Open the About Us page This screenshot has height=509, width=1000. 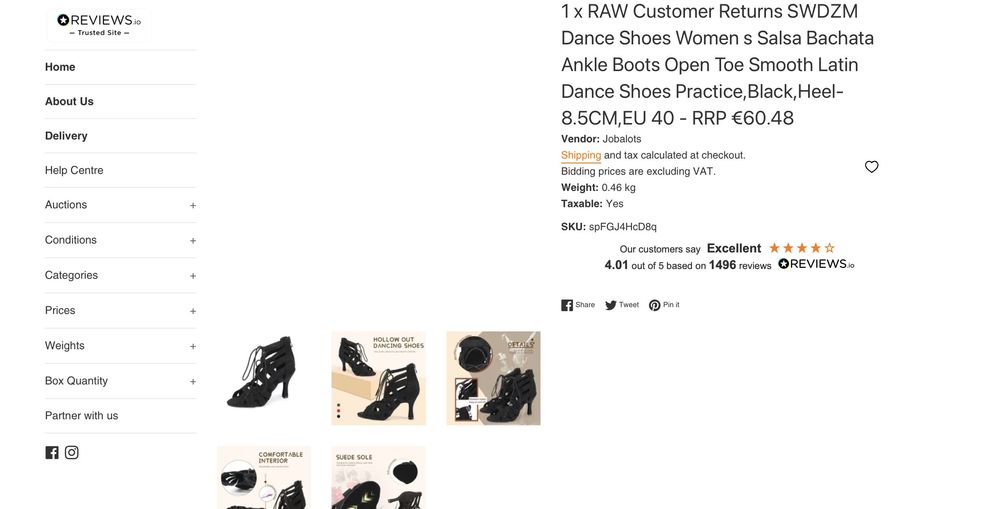point(69,101)
